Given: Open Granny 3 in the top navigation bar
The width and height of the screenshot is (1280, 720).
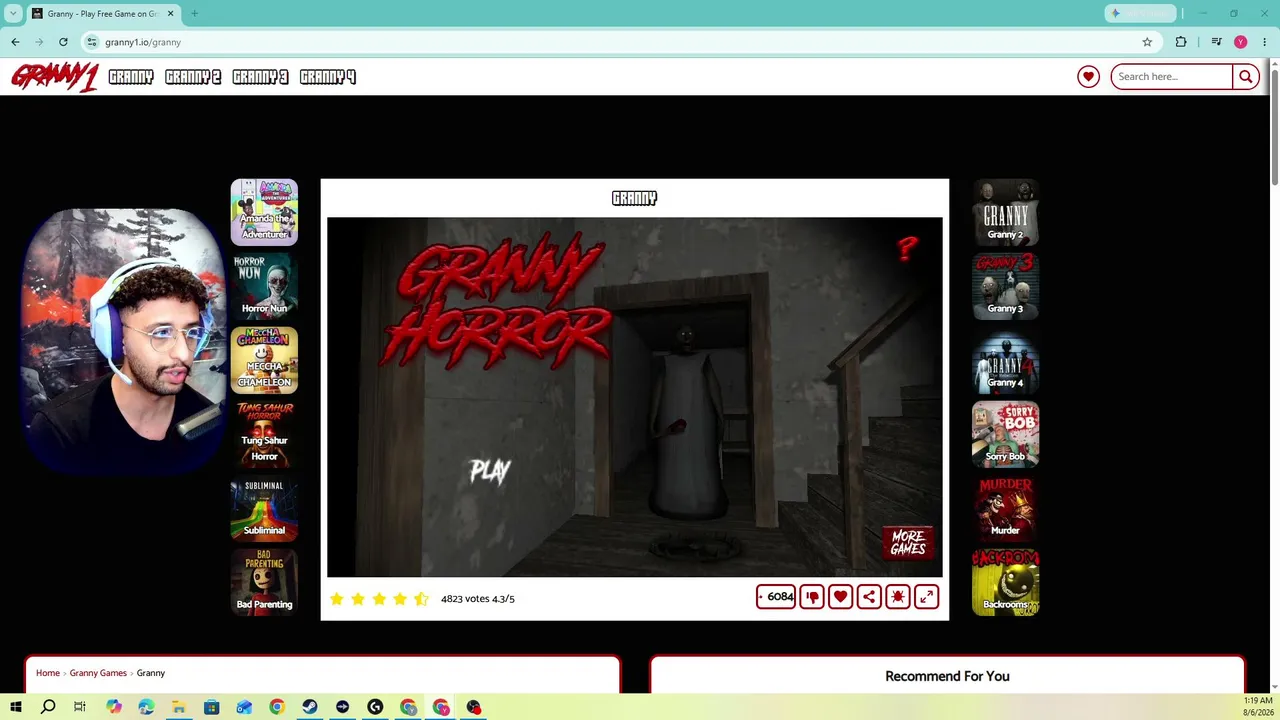Looking at the screenshot, I should [x=260, y=77].
